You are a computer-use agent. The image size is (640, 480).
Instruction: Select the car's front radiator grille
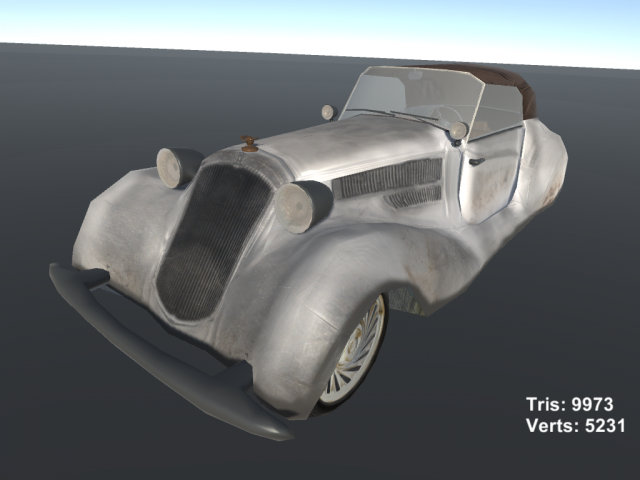tap(211, 238)
